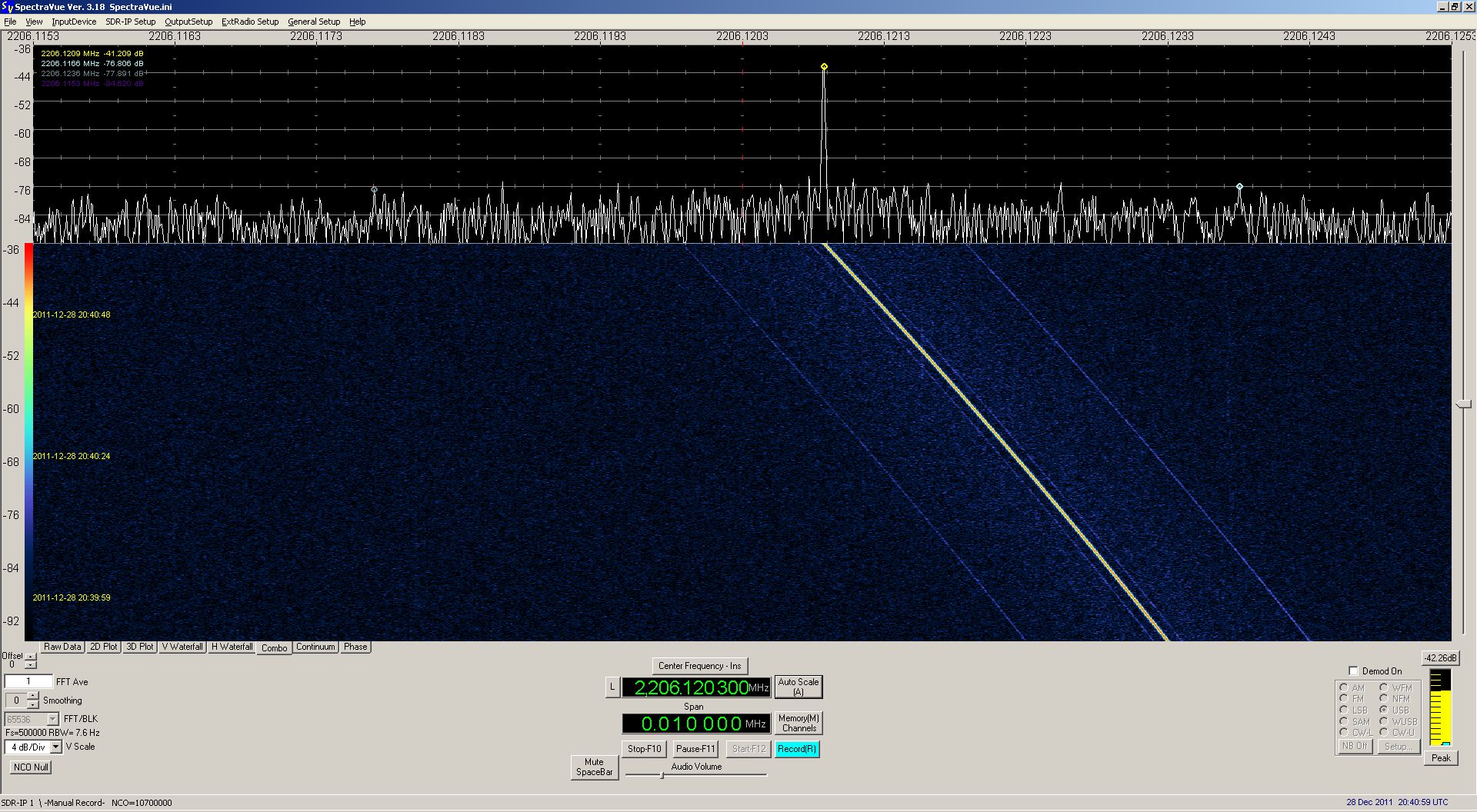Screen dimensions: 1477x812
Task: Open the General Setup menu
Action: (x=314, y=22)
